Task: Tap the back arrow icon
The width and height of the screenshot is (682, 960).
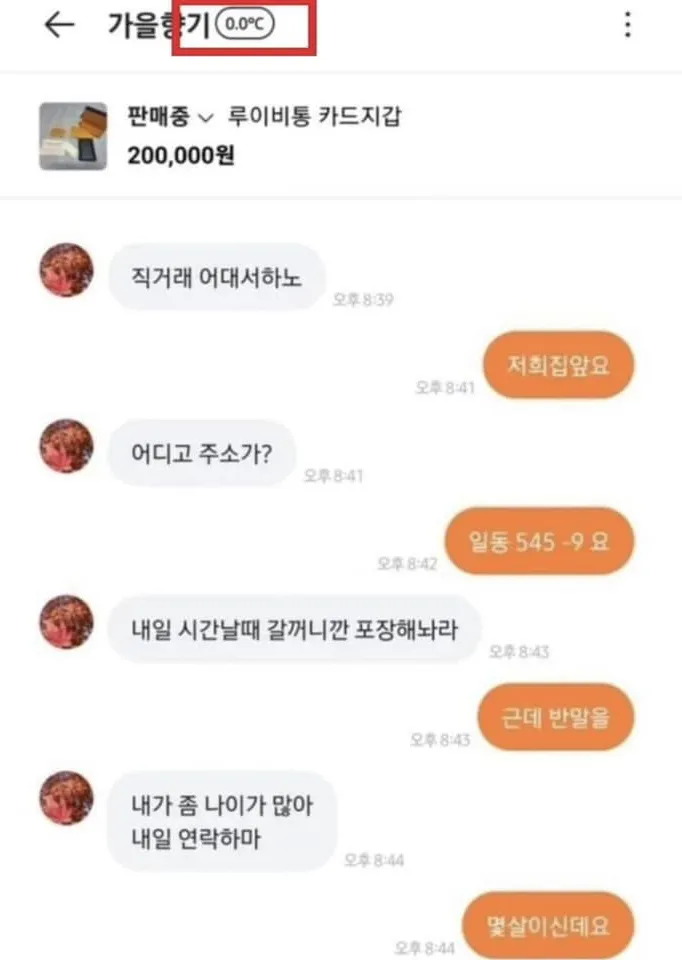Action: pos(59,25)
